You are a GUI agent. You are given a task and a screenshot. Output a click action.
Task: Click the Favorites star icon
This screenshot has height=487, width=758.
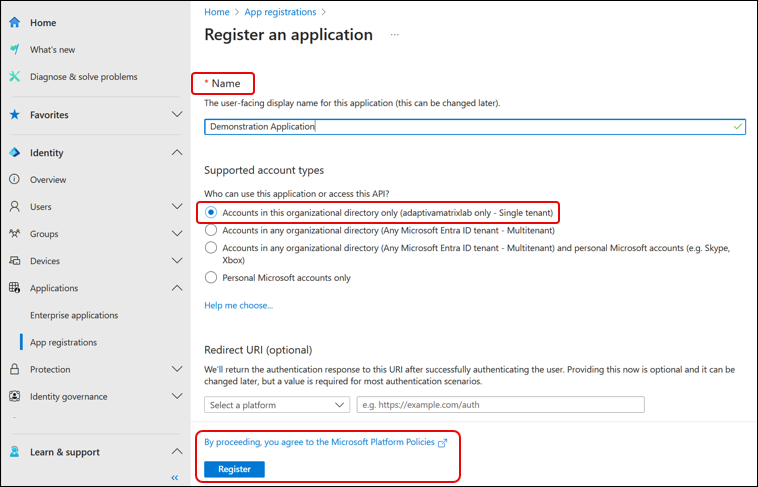point(15,115)
